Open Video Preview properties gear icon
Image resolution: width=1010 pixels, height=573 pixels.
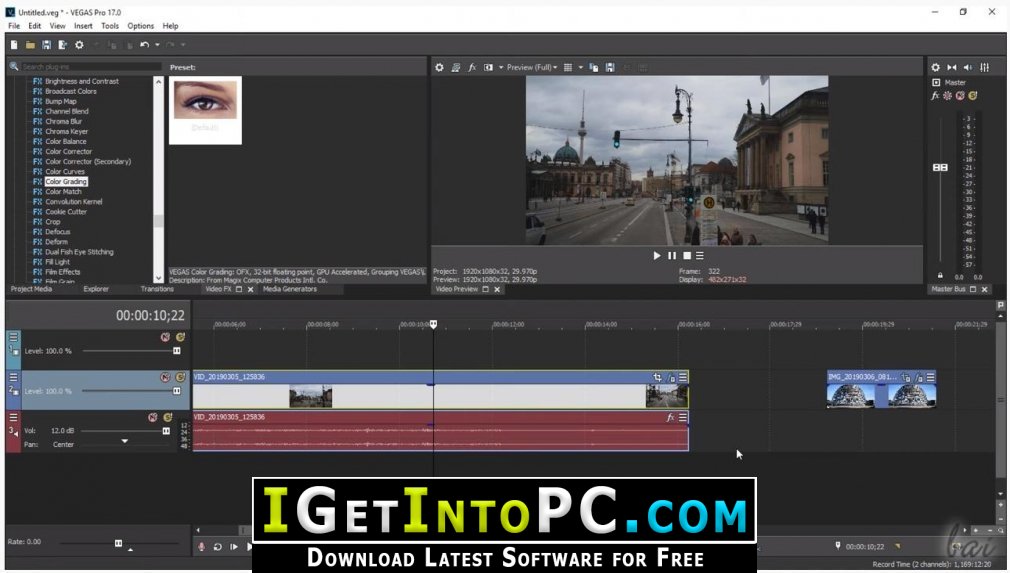pyautogui.click(x=439, y=67)
